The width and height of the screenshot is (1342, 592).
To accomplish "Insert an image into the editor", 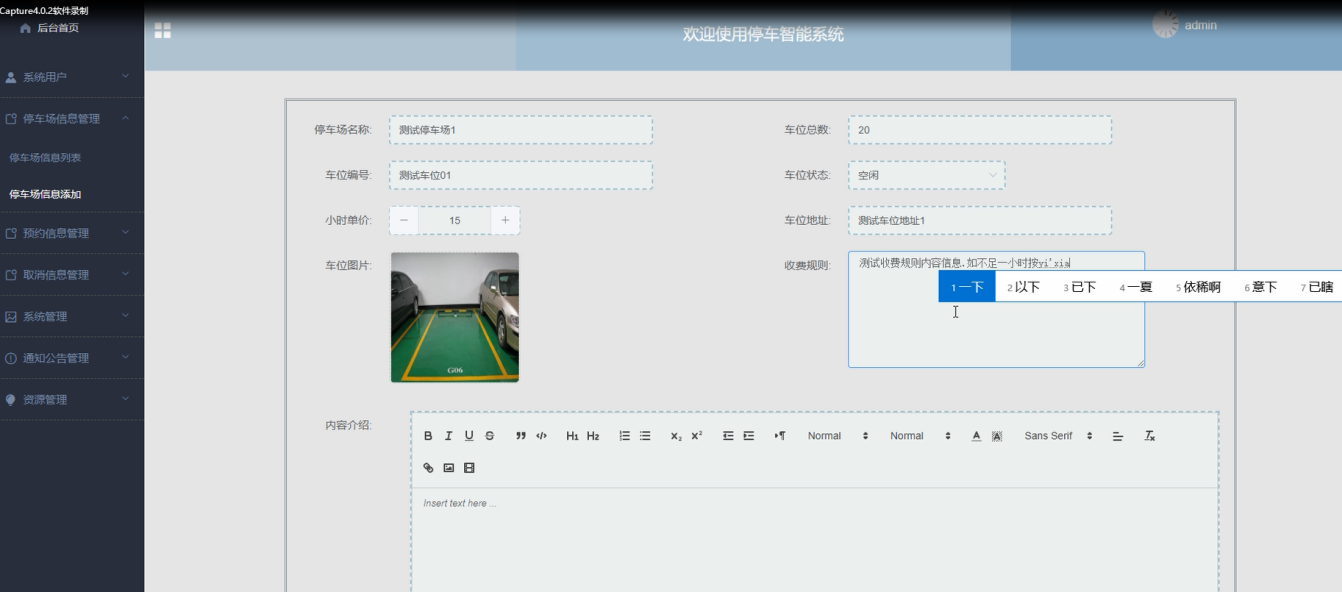I will coord(449,468).
